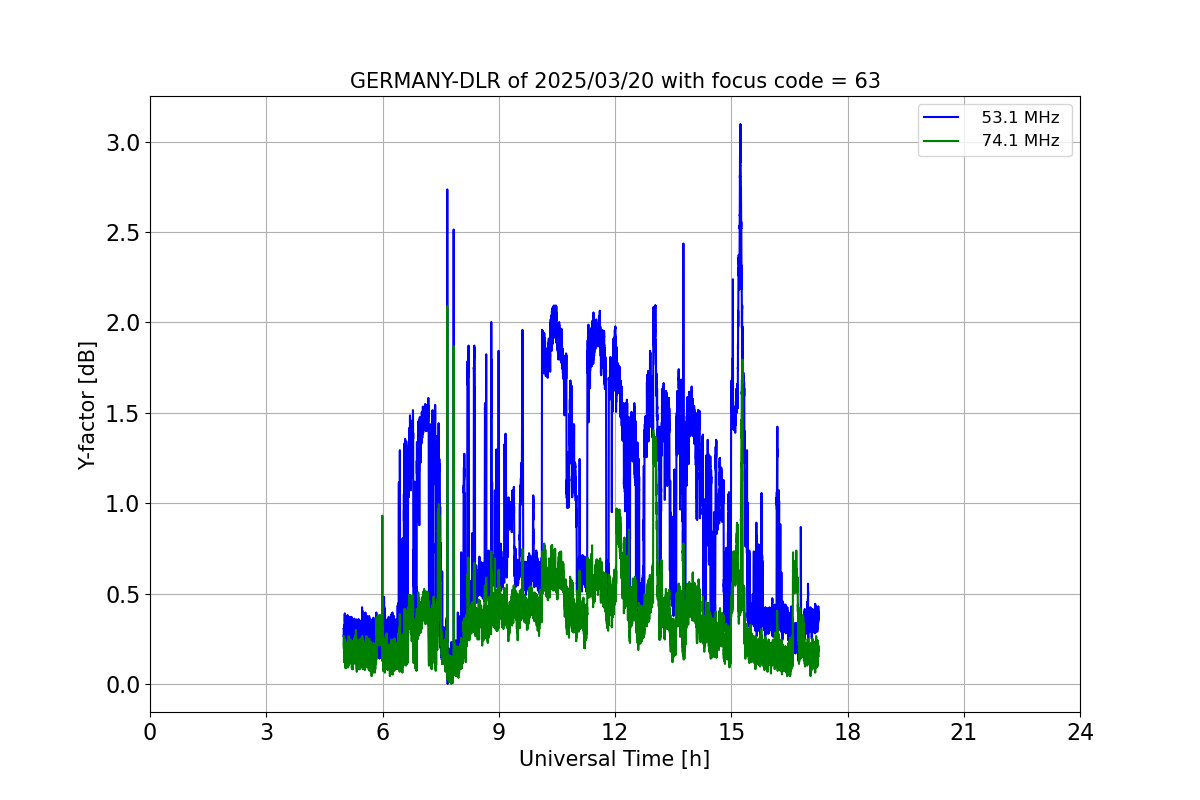
Task: Click the Universal Time [h] axis label
Action: (x=614, y=760)
